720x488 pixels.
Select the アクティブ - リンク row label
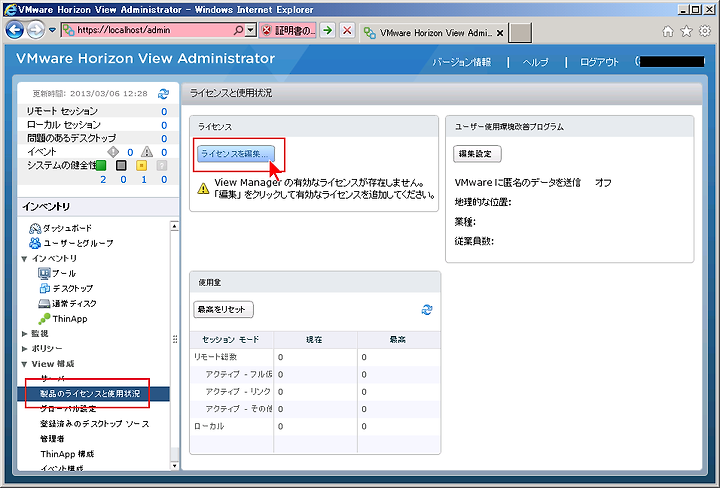tap(238, 392)
